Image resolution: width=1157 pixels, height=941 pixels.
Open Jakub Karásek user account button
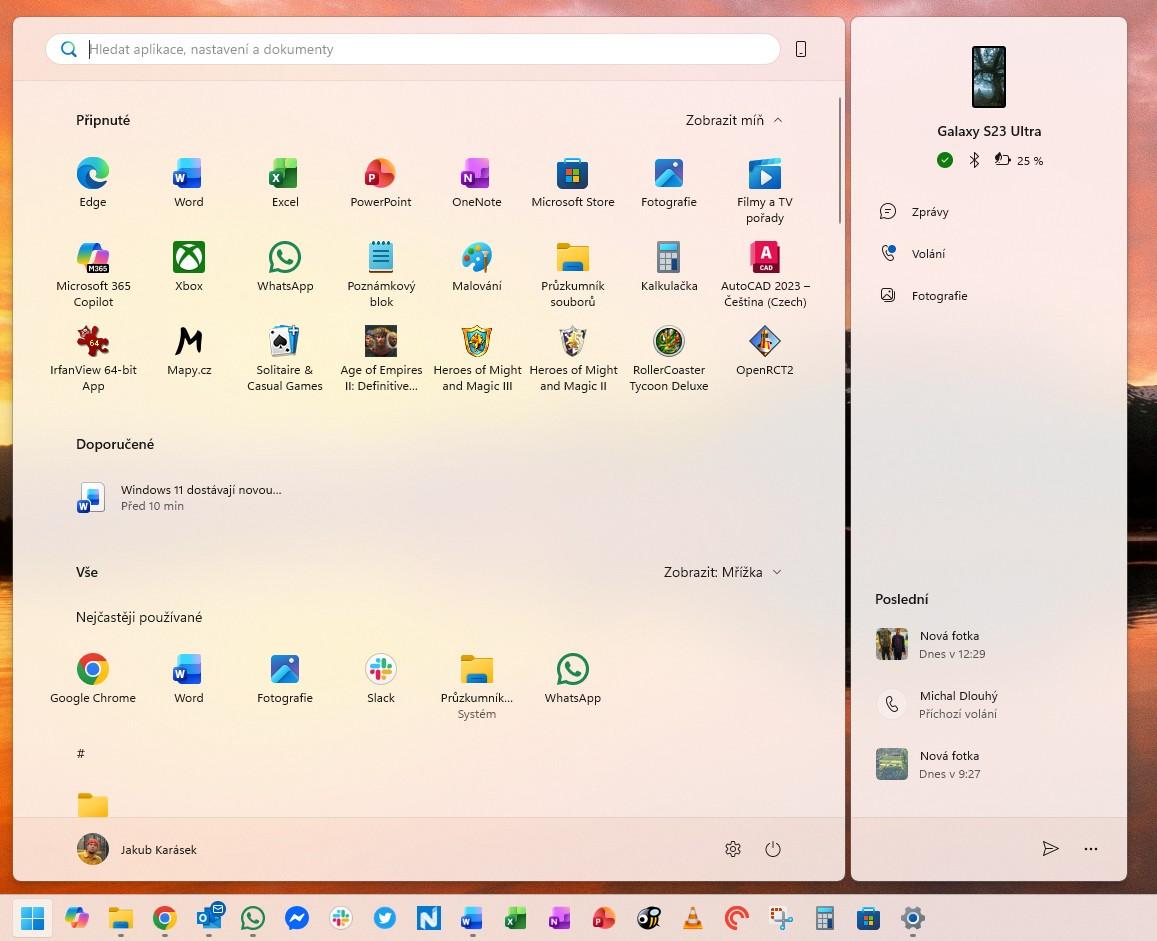[x=137, y=849]
